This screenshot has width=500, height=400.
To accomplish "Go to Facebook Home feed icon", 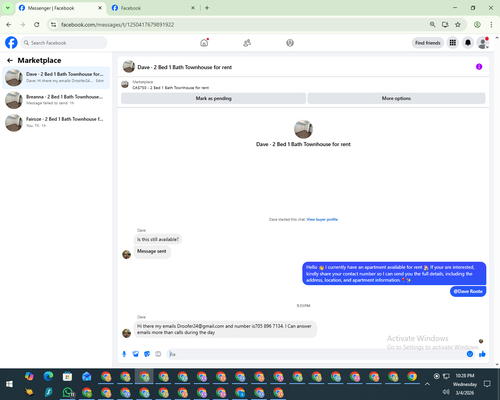I will [x=204, y=43].
